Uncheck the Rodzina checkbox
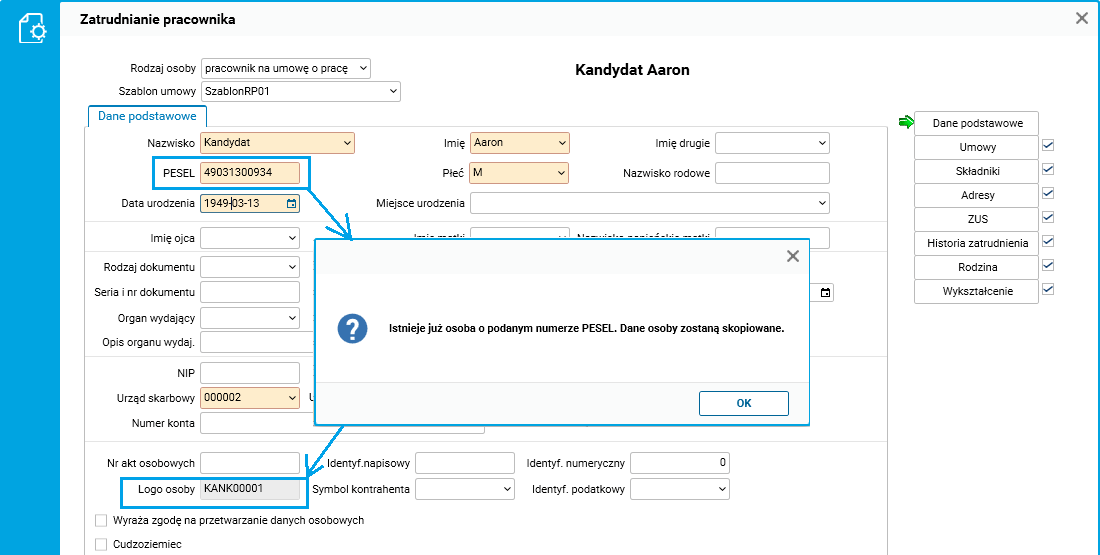 click(1048, 265)
